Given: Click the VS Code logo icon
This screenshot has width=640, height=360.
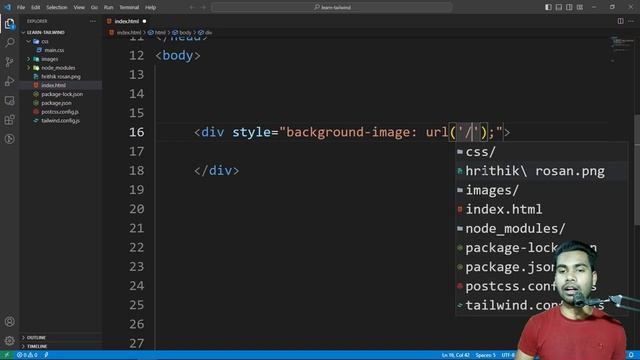Looking at the screenshot, I should tap(7, 7).
